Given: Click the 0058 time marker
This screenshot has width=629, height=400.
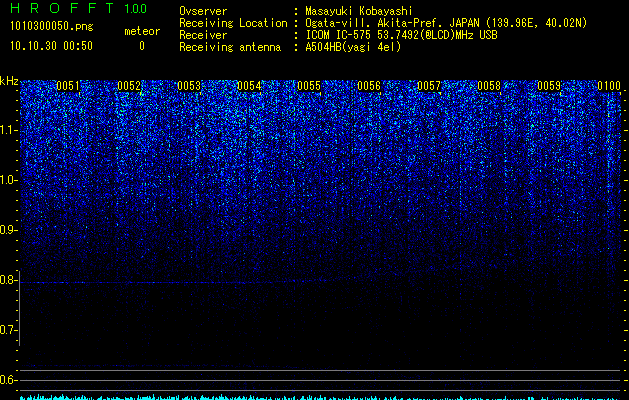Looking at the screenshot, I should [x=489, y=86].
